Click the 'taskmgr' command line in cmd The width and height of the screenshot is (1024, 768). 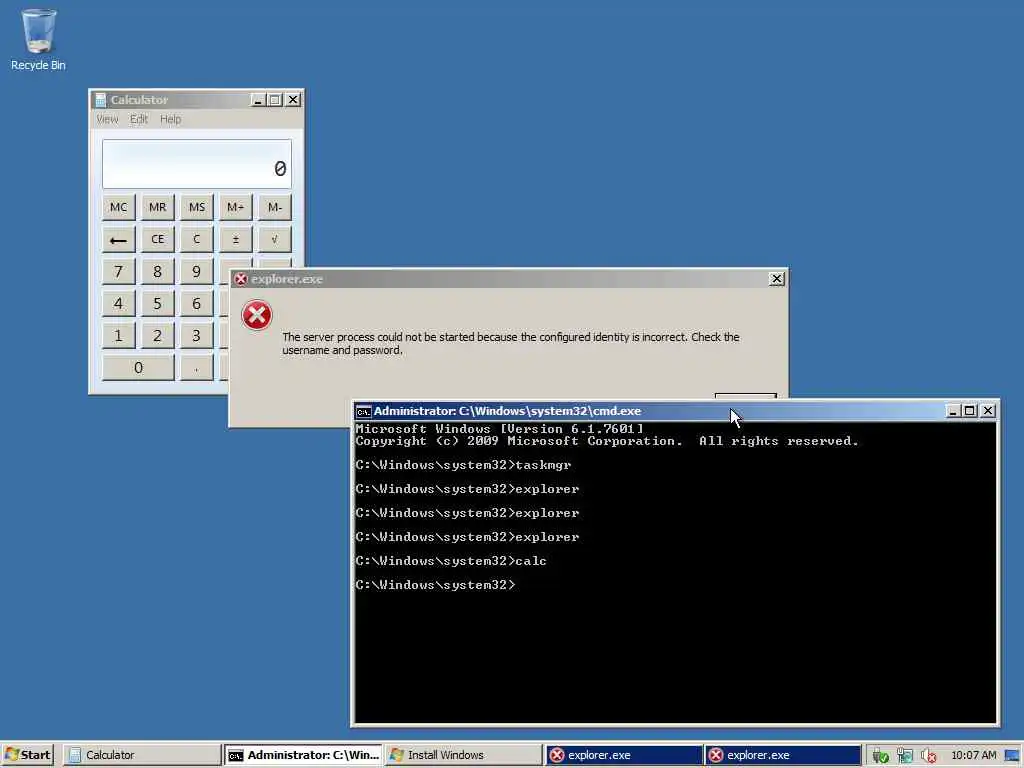pos(463,465)
